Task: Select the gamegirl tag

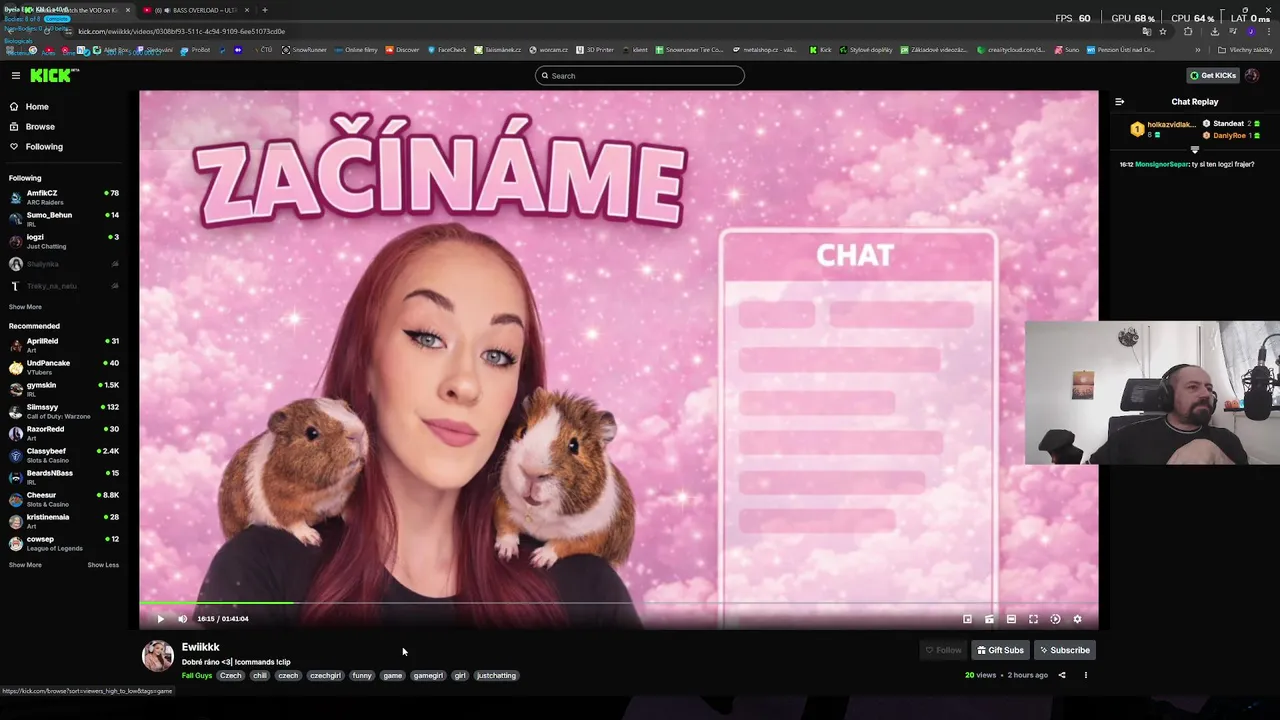Action: pyautogui.click(x=428, y=676)
